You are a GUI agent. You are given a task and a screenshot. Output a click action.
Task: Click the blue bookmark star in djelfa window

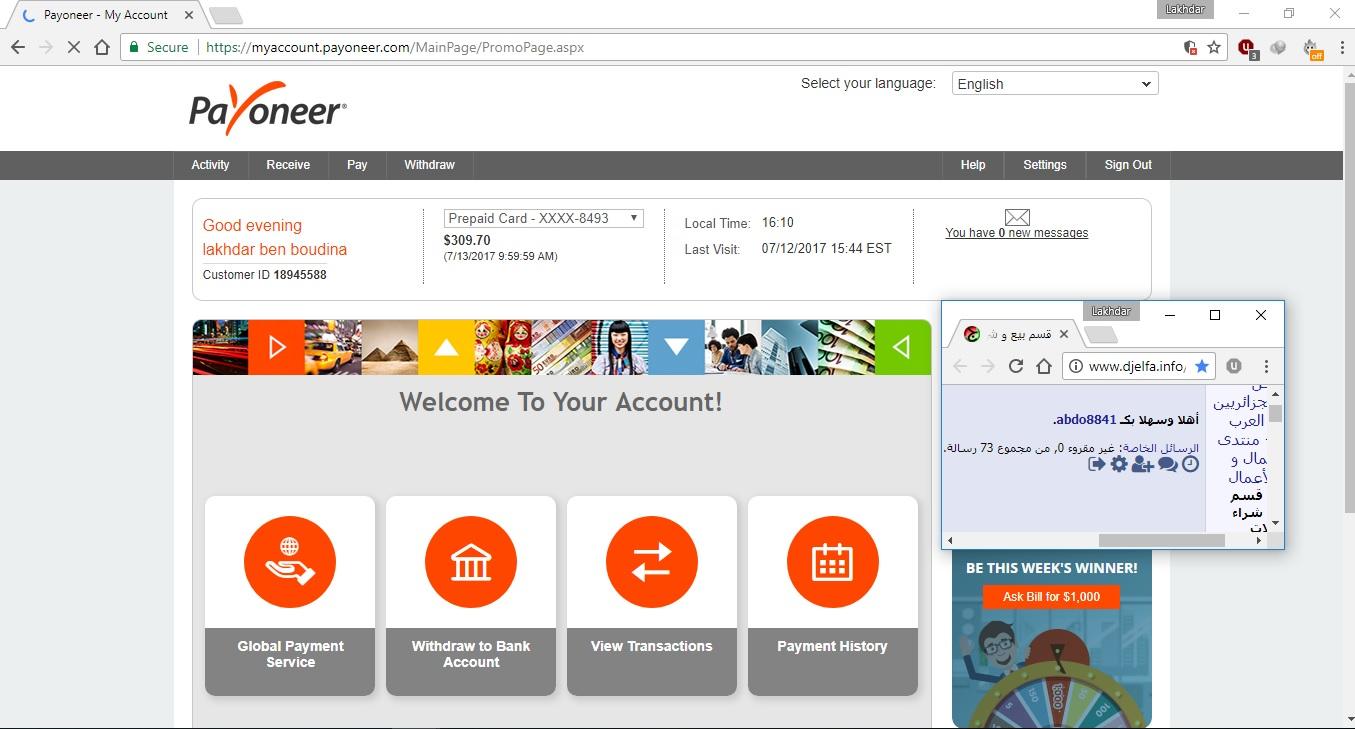coord(1202,366)
